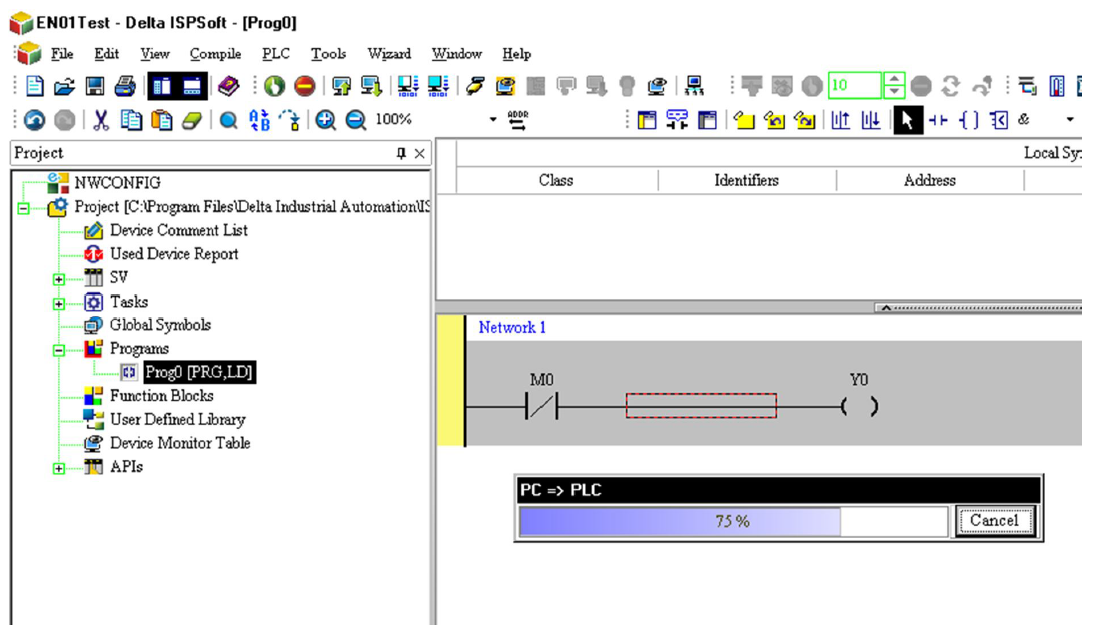This screenshot has height=635, width=1093.
Task: Click the Save floppy disk icon
Action: [x=94, y=86]
